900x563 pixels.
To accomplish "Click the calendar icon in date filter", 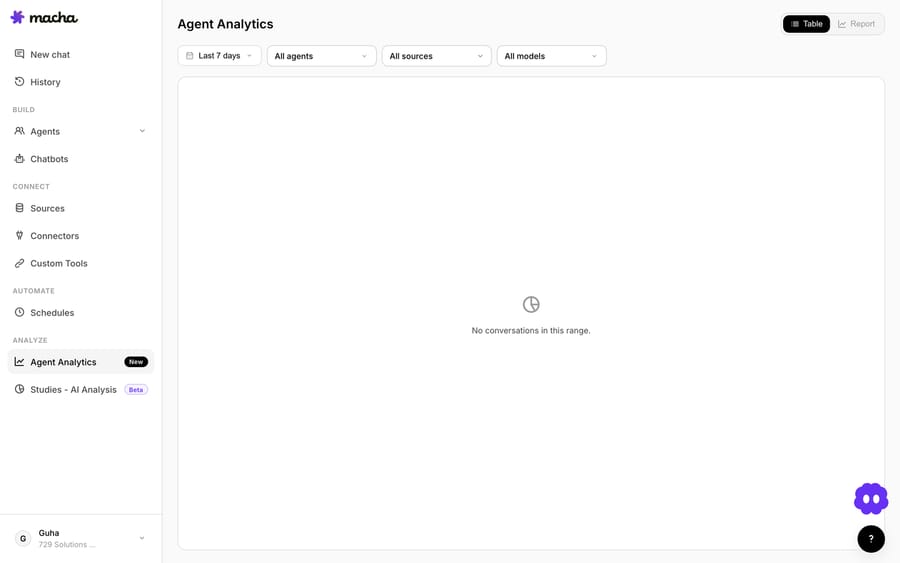I will (189, 56).
